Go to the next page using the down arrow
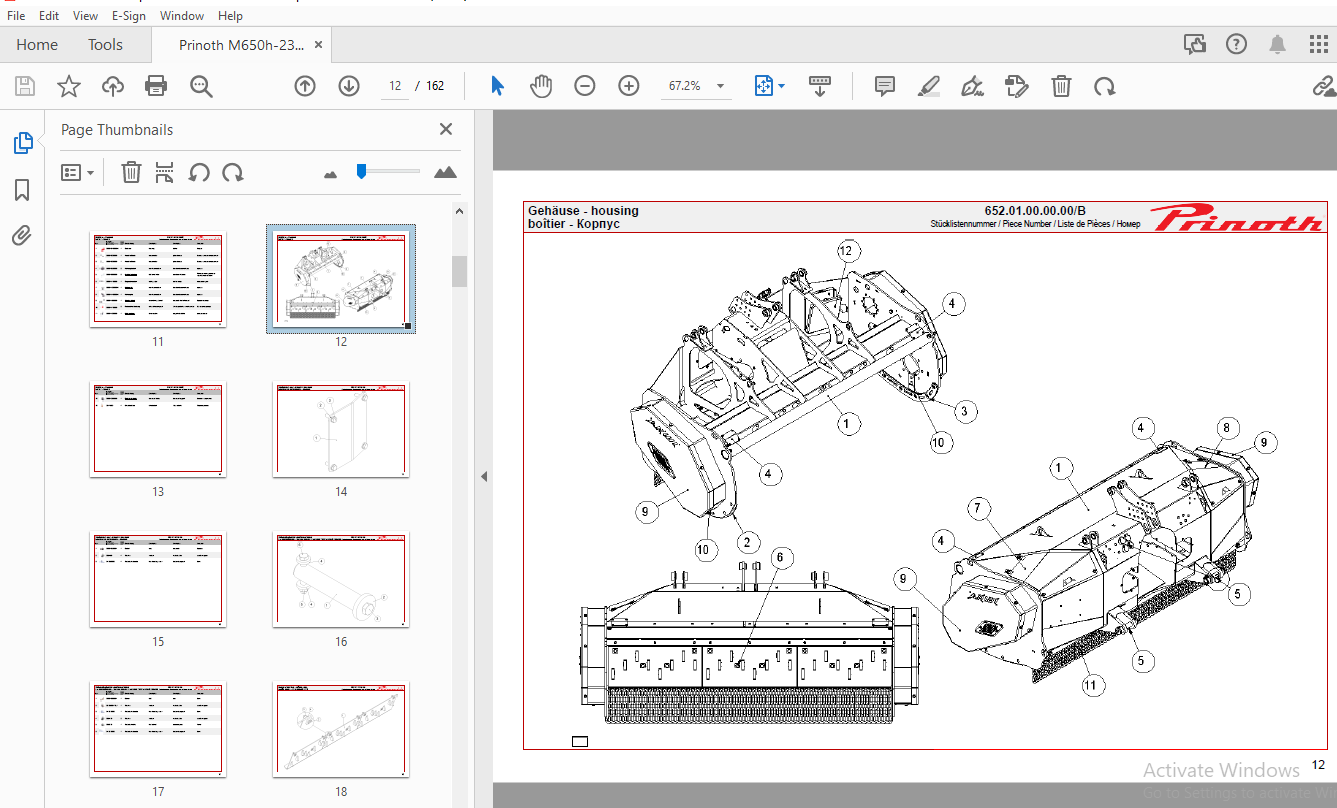Viewport: 1337px width, 808px height. 349,86
